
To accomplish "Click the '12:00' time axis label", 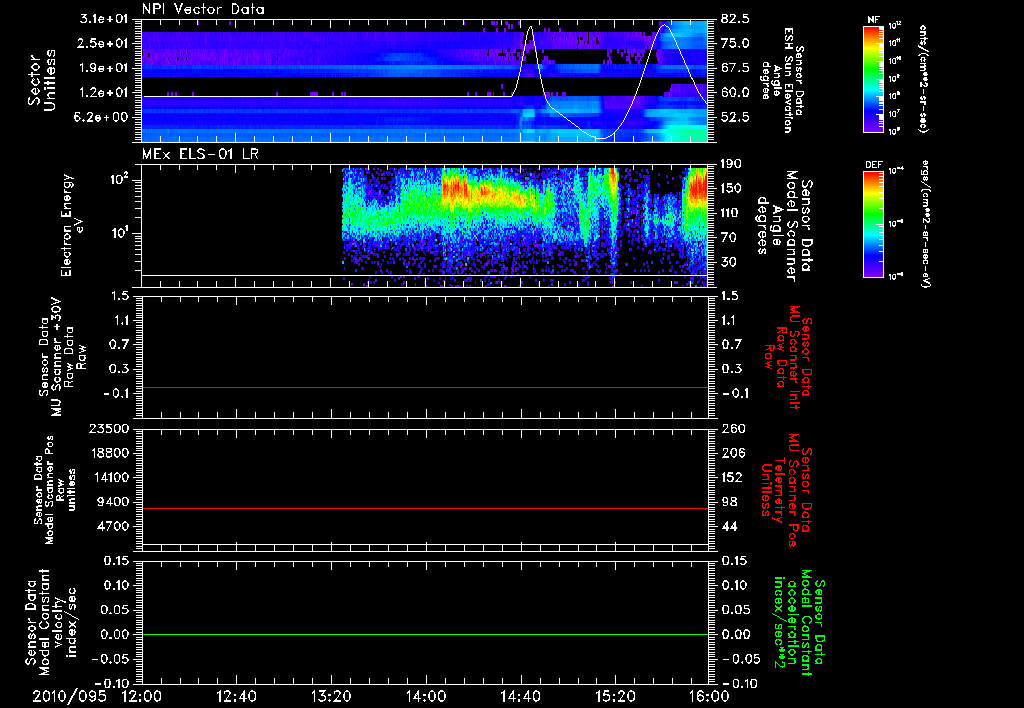I will pyautogui.click(x=142, y=697).
